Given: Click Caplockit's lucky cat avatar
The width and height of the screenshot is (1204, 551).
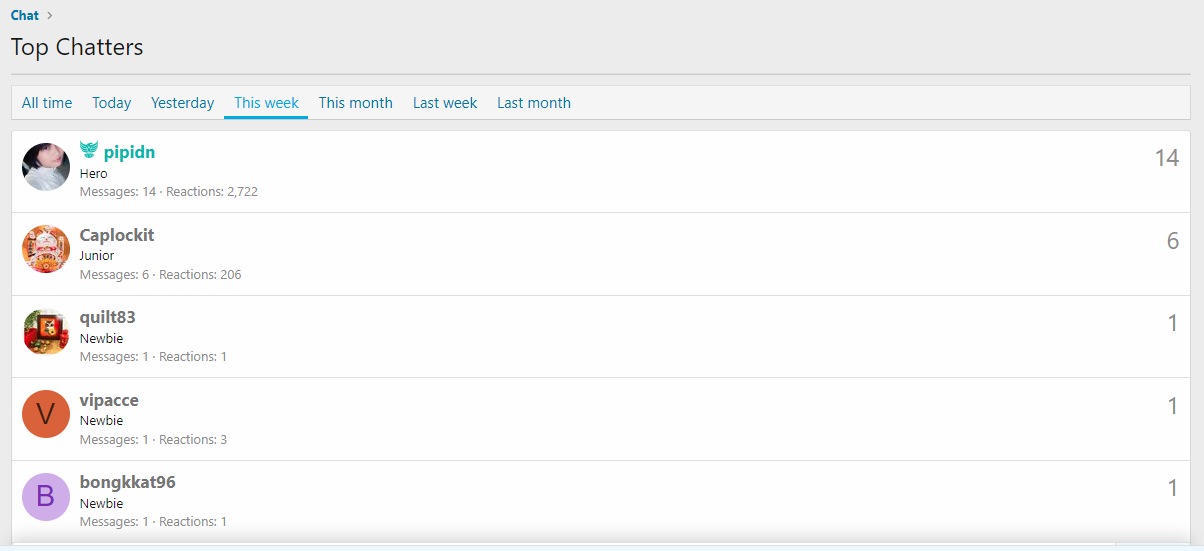Looking at the screenshot, I should click(x=46, y=249).
